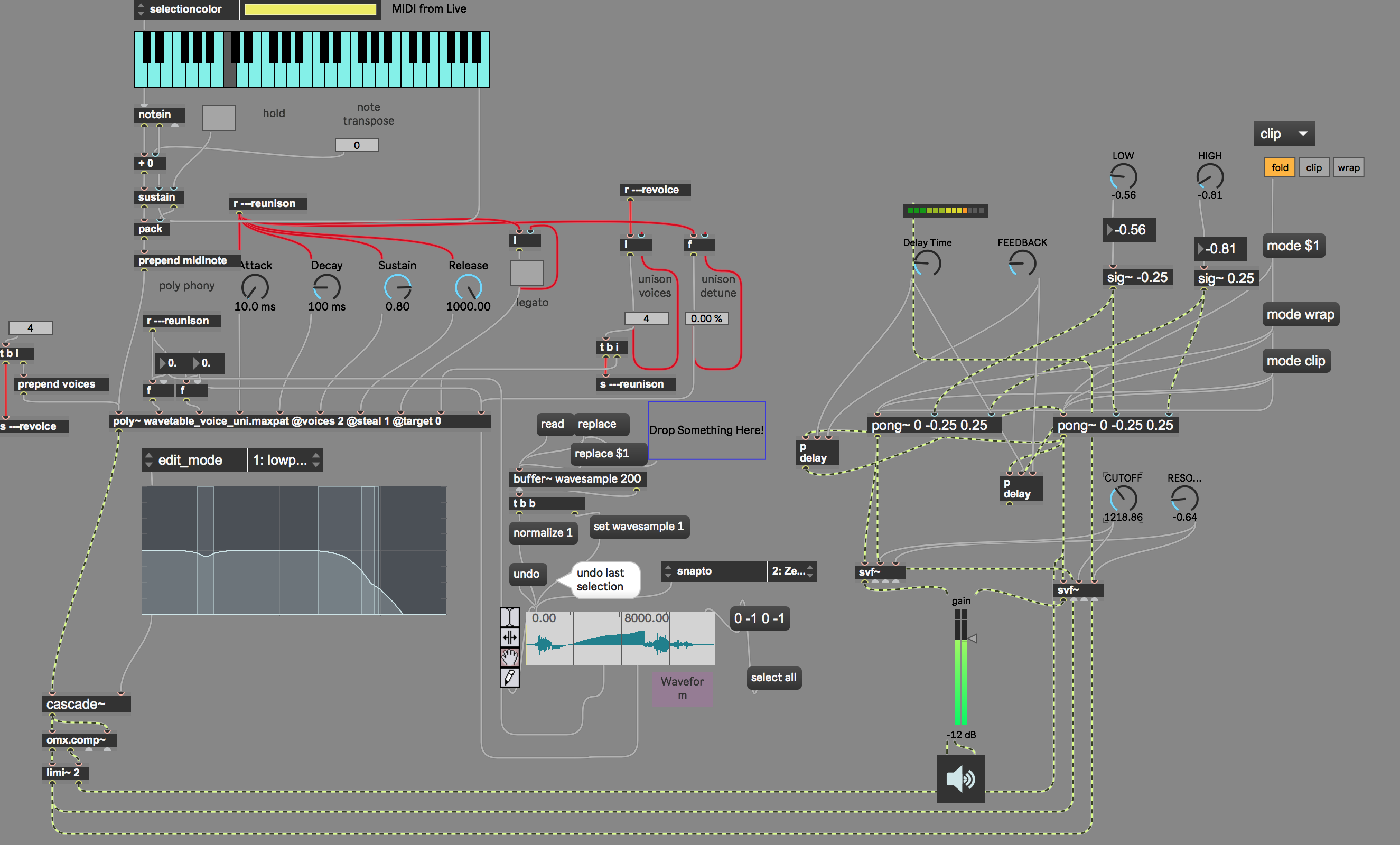Click the CUTOFF dial knob
Image resolution: width=1400 pixels, height=845 pixels.
point(1123,499)
